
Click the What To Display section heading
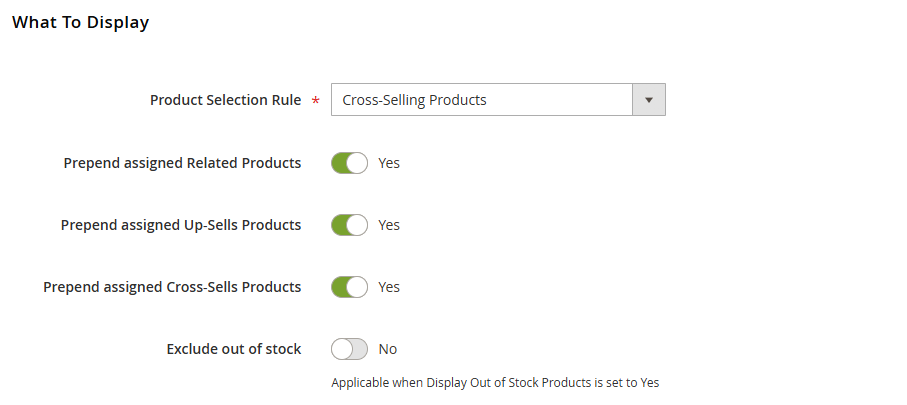coord(80,22)
